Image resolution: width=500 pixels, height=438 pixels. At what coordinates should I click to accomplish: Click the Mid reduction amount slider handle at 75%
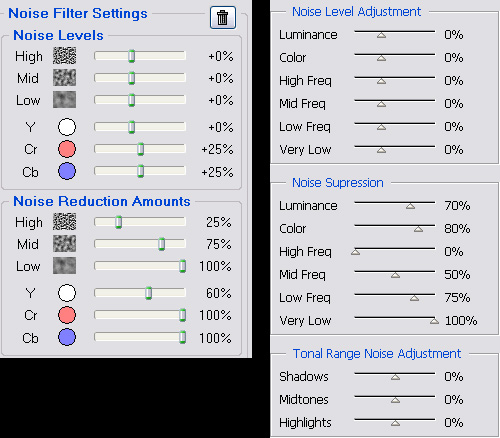[x=162, y=244]
